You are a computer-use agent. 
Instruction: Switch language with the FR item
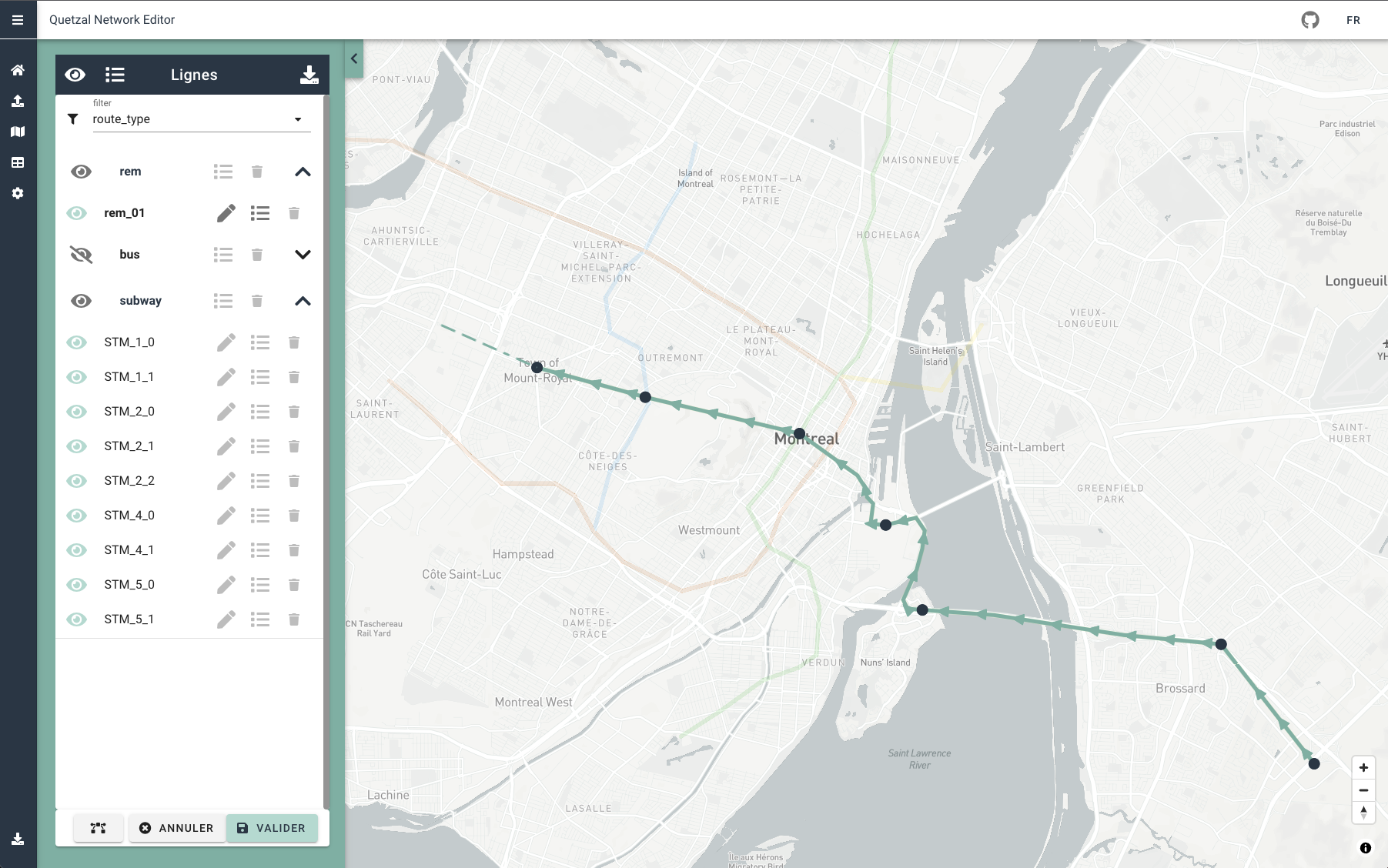tap(1353, 19)
